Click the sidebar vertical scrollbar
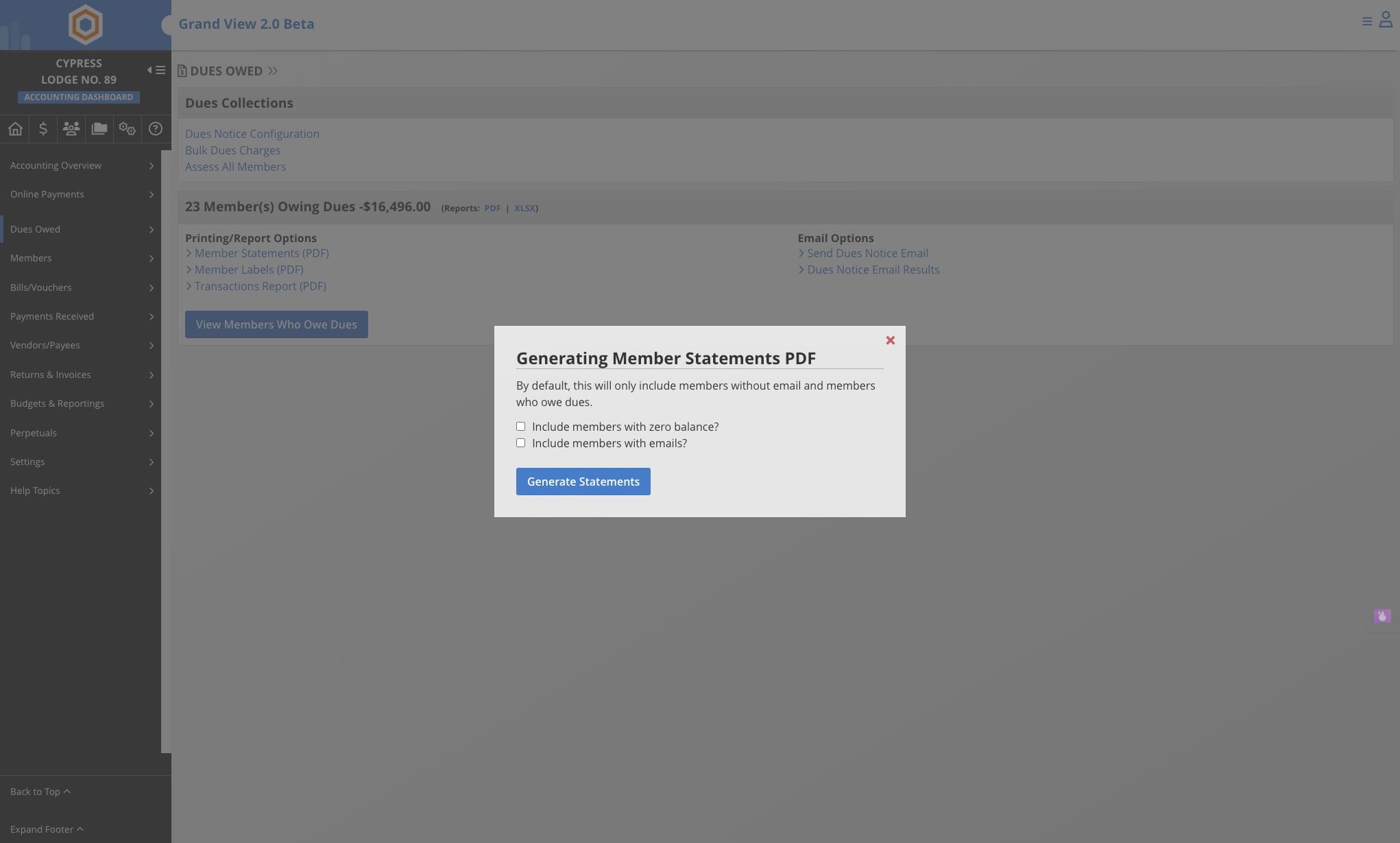The height and width of the screenshot is (843, 1400). point(166,451)
